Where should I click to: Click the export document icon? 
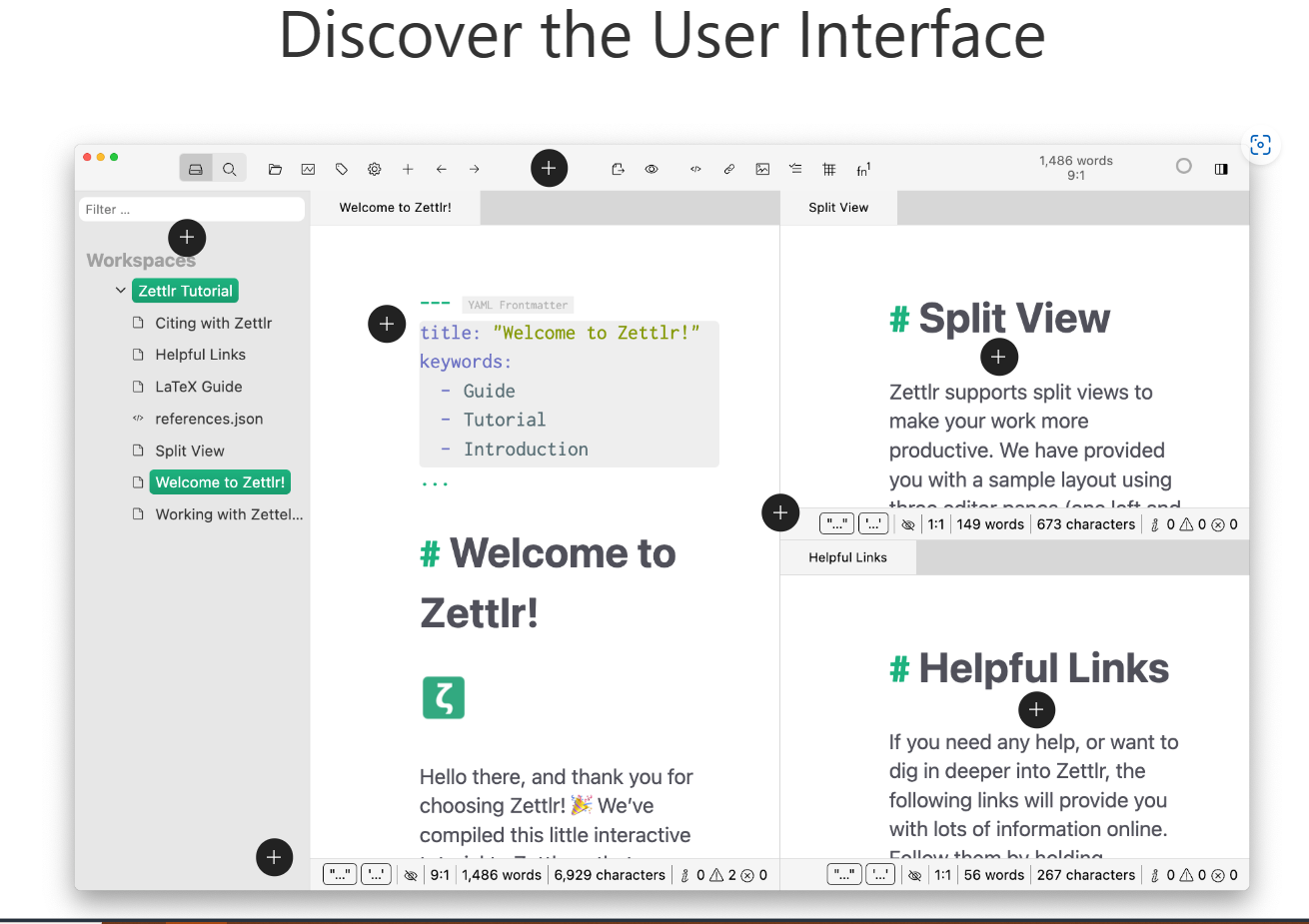[618, 170]
